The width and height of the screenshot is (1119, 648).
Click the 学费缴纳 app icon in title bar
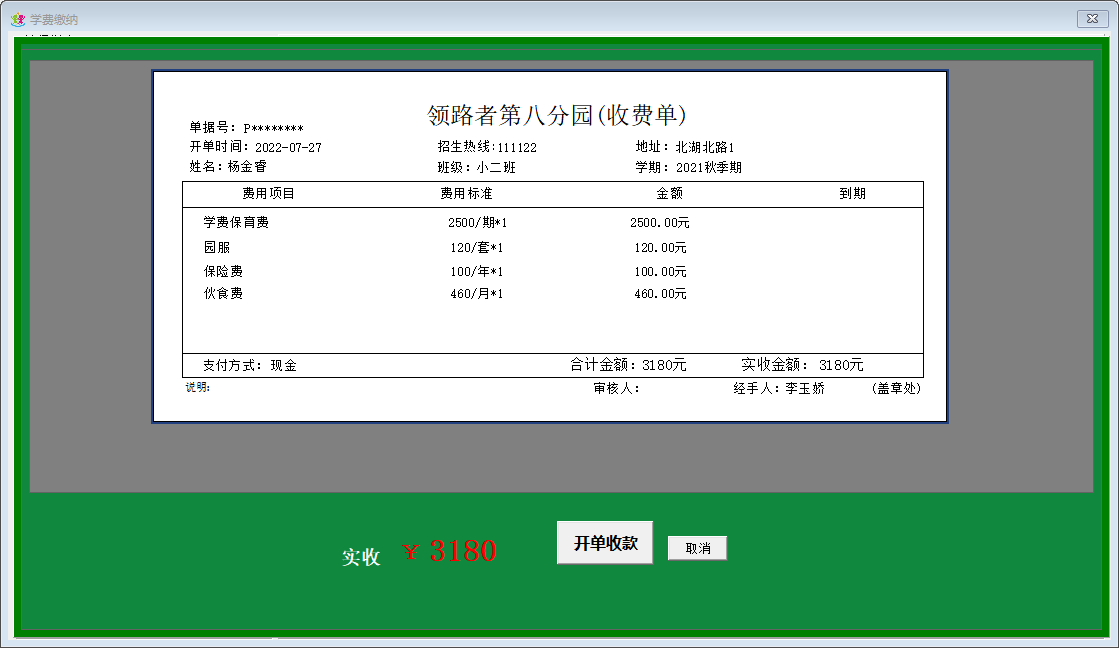(x=17, y=19)
